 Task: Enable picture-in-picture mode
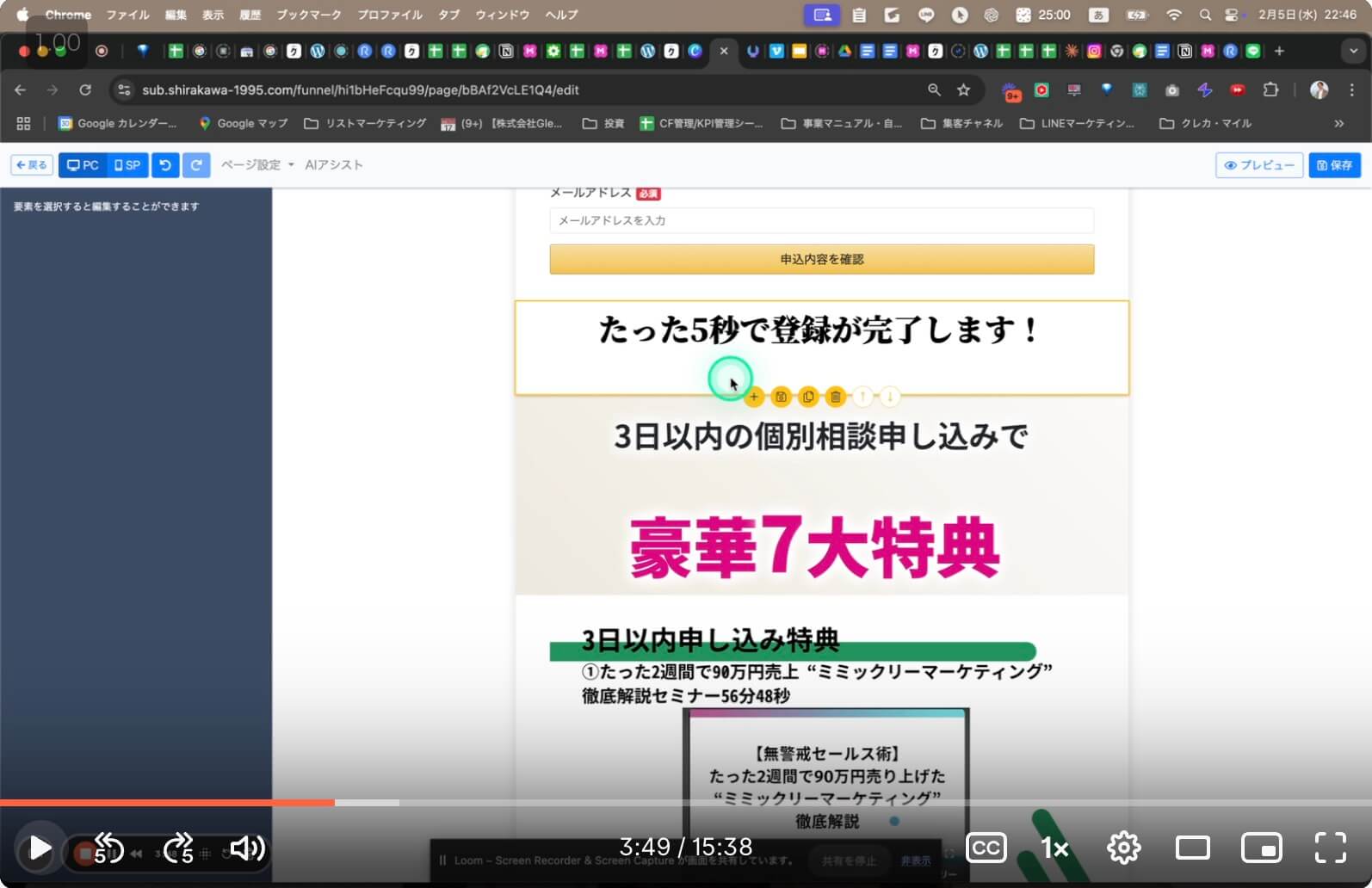tap(1261, 848)
